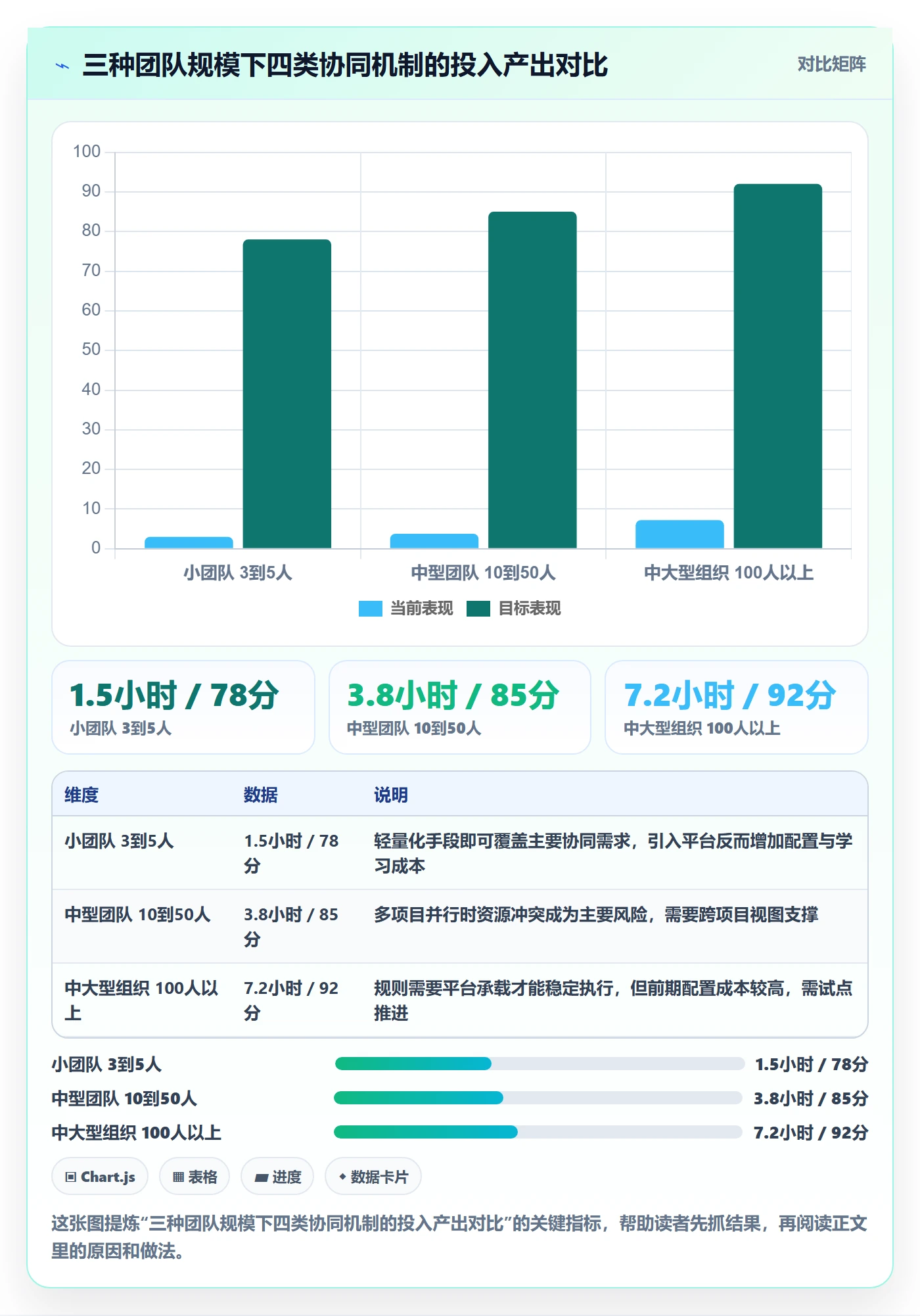This screenshot has height=1316, width=920.
Task: Select table cell 中大型组织 100人以上
Action: click(x=141, y=1000)
